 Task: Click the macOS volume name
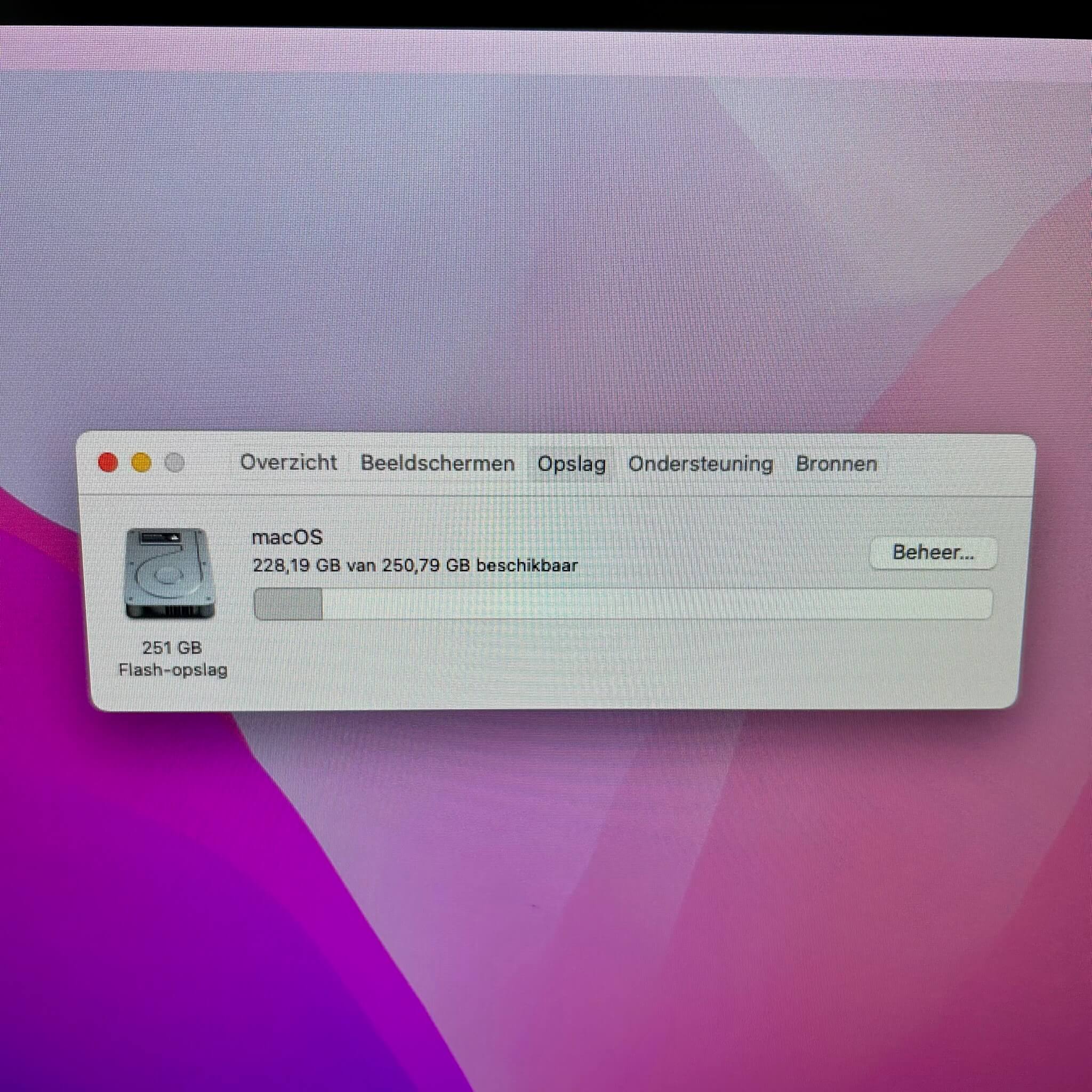coord(287,537)
